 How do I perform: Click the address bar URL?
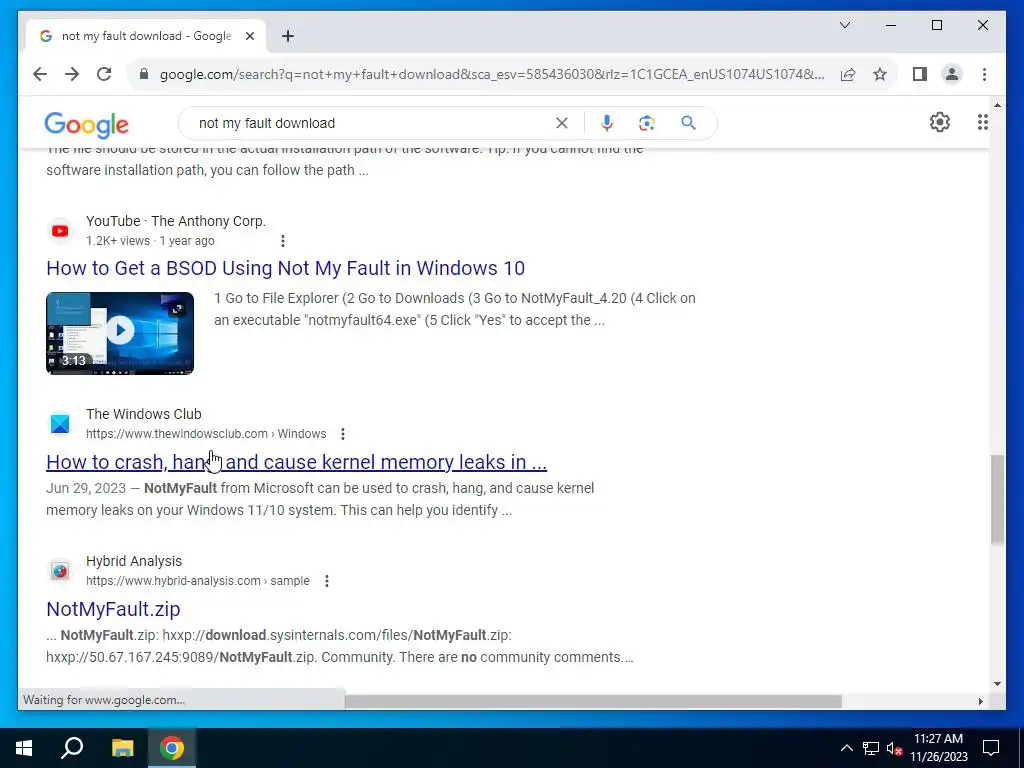point(491,74)
